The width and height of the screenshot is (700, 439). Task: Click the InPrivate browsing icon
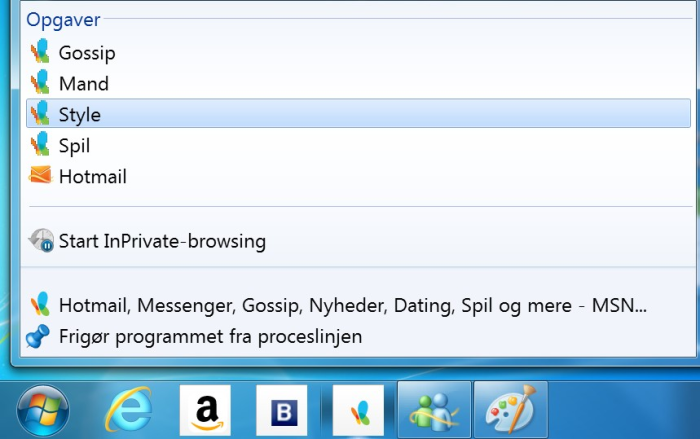42,241
